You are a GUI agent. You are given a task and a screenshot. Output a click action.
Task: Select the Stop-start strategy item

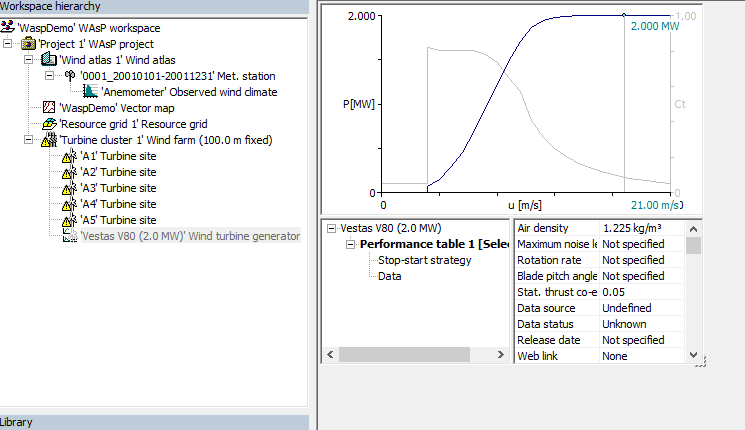pos(424,260)
